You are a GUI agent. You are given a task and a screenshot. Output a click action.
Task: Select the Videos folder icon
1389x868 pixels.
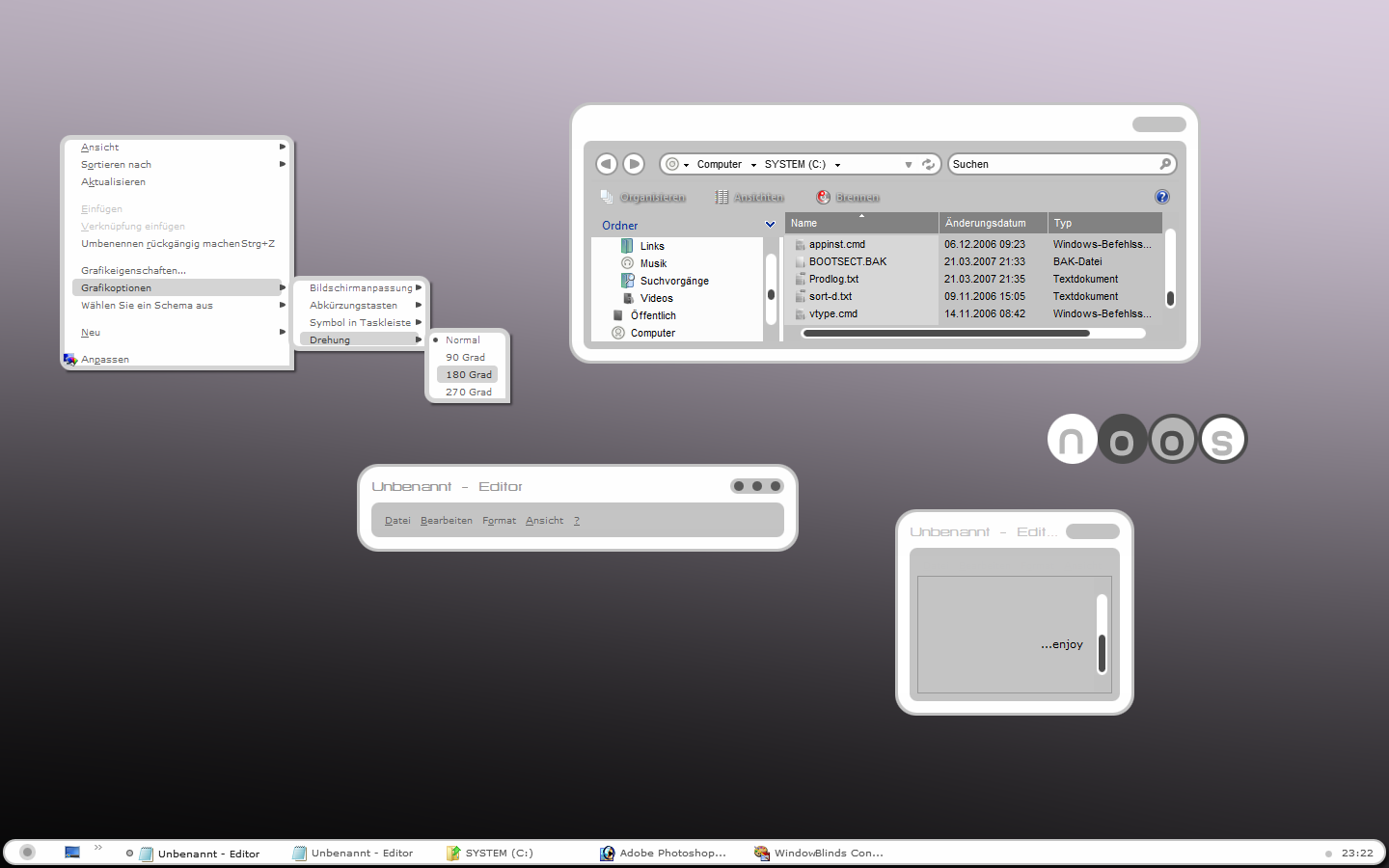pos(628,298)
